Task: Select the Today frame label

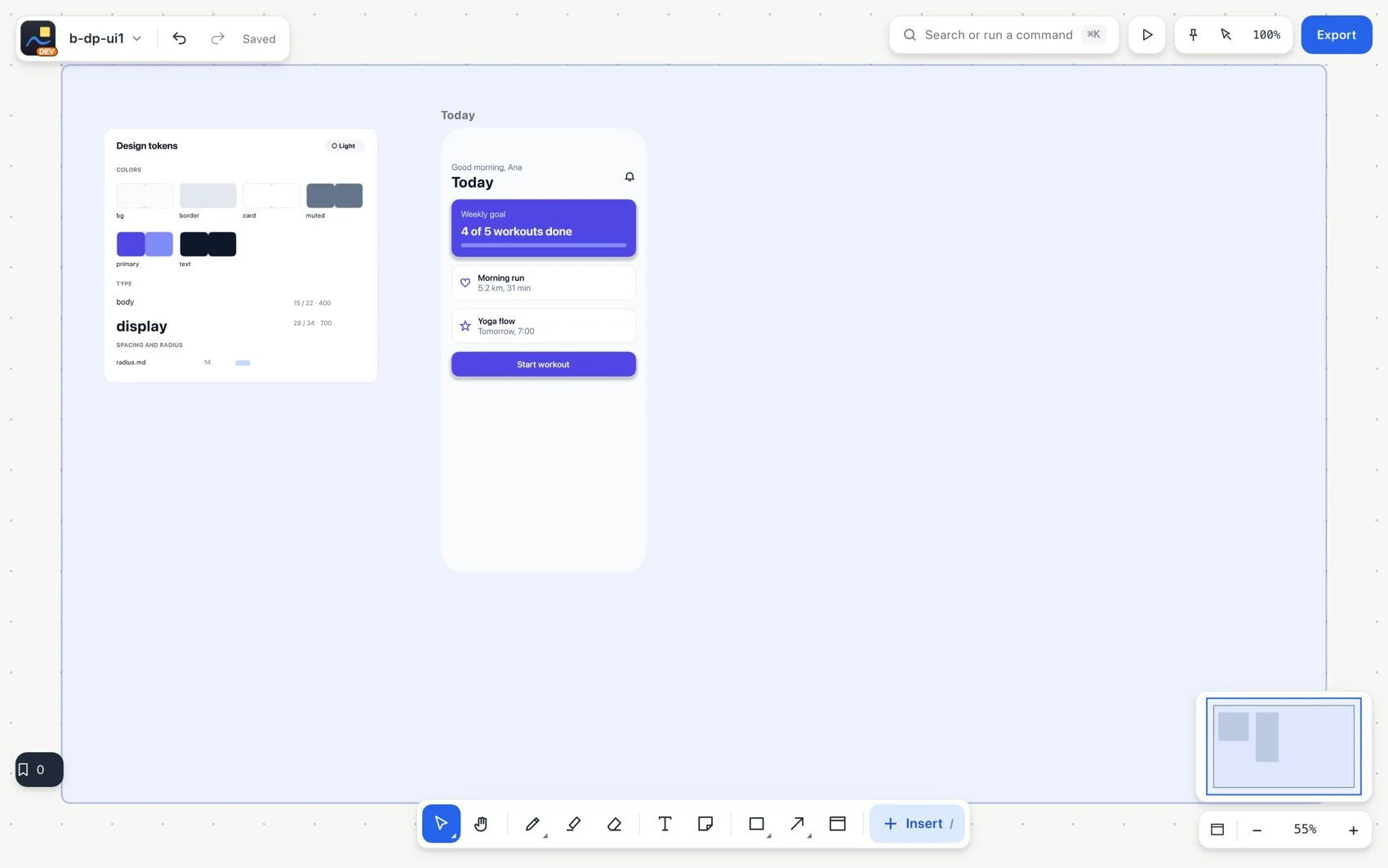Action: [458, 115]
